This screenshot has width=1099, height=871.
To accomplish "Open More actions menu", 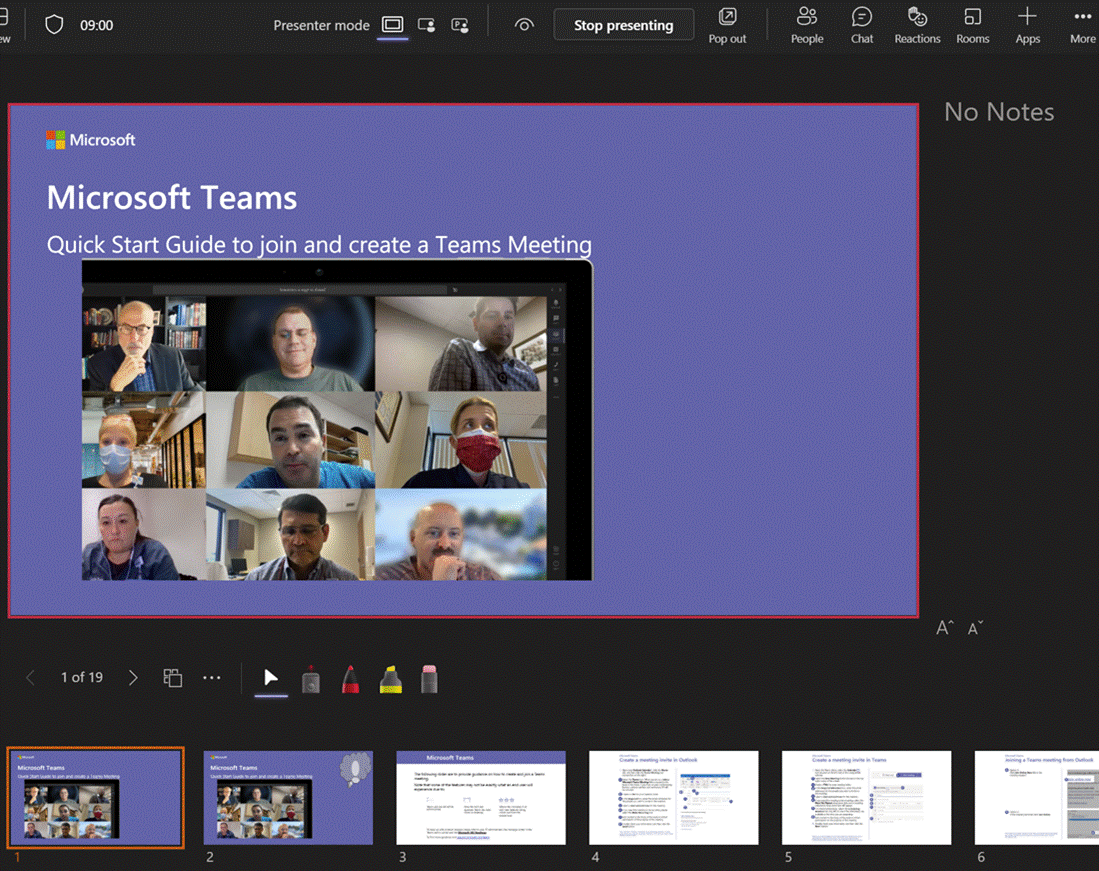I will pyautogui.click(x=1082, y=26).
